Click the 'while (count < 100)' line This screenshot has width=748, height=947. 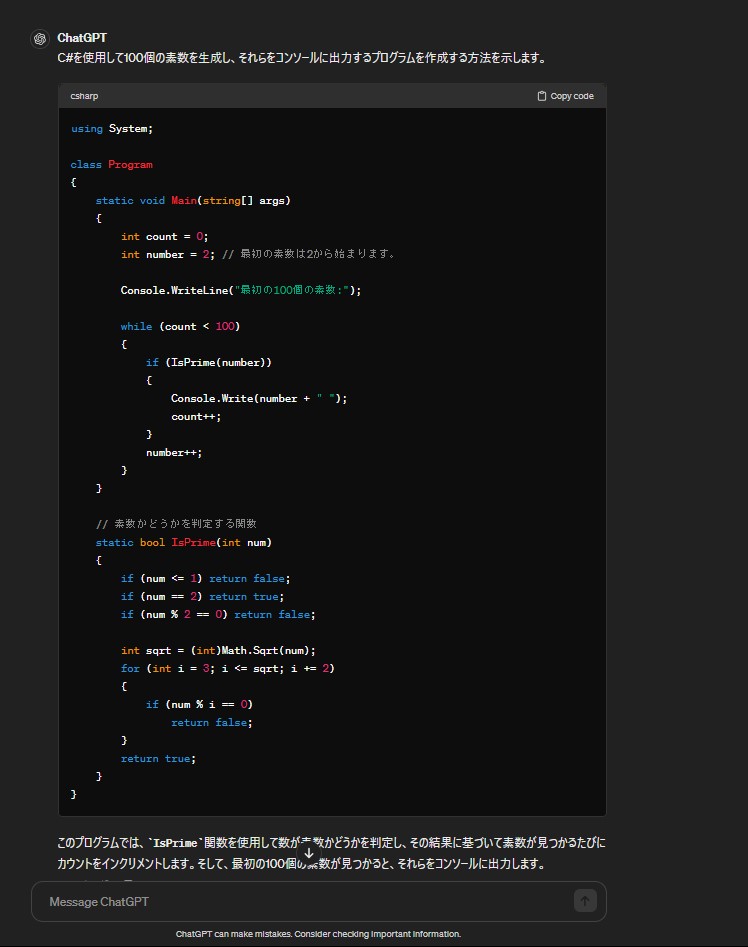click(180, 326)
